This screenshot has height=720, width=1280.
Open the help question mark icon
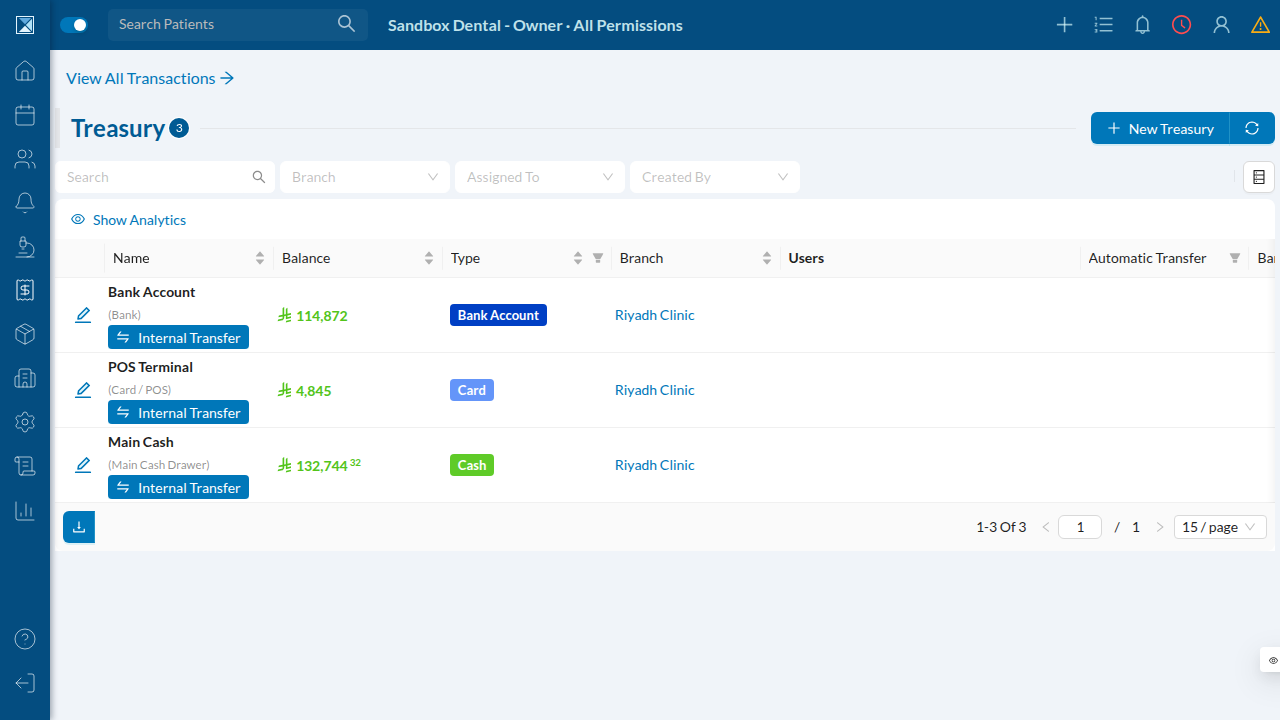[25, 639]
